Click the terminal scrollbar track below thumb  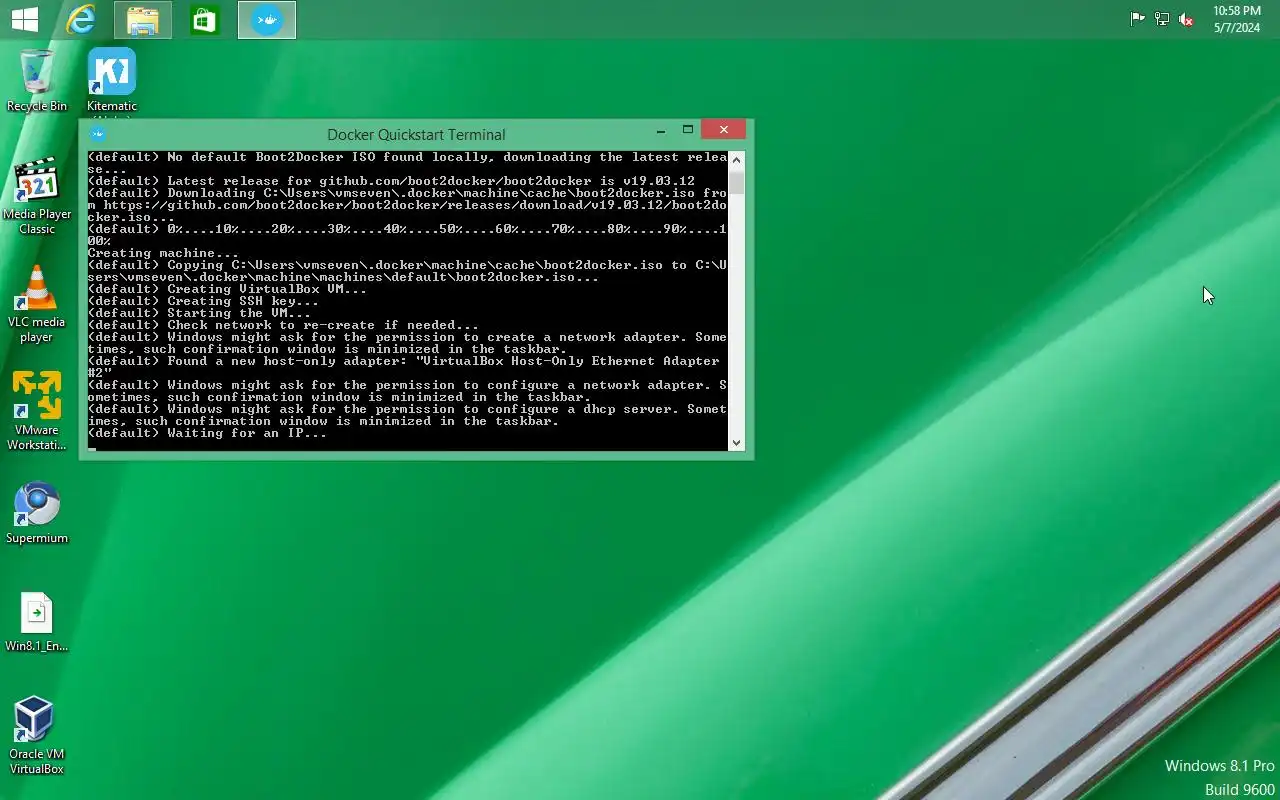click(737, 315)
